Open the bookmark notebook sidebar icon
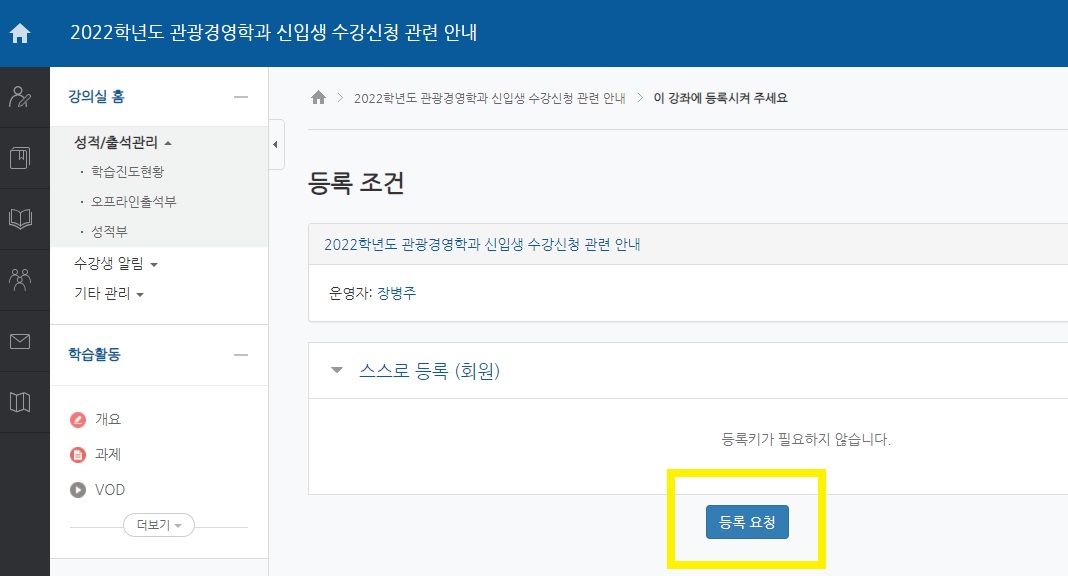This screenshot has width=1068, height=576. coord(20,158)
